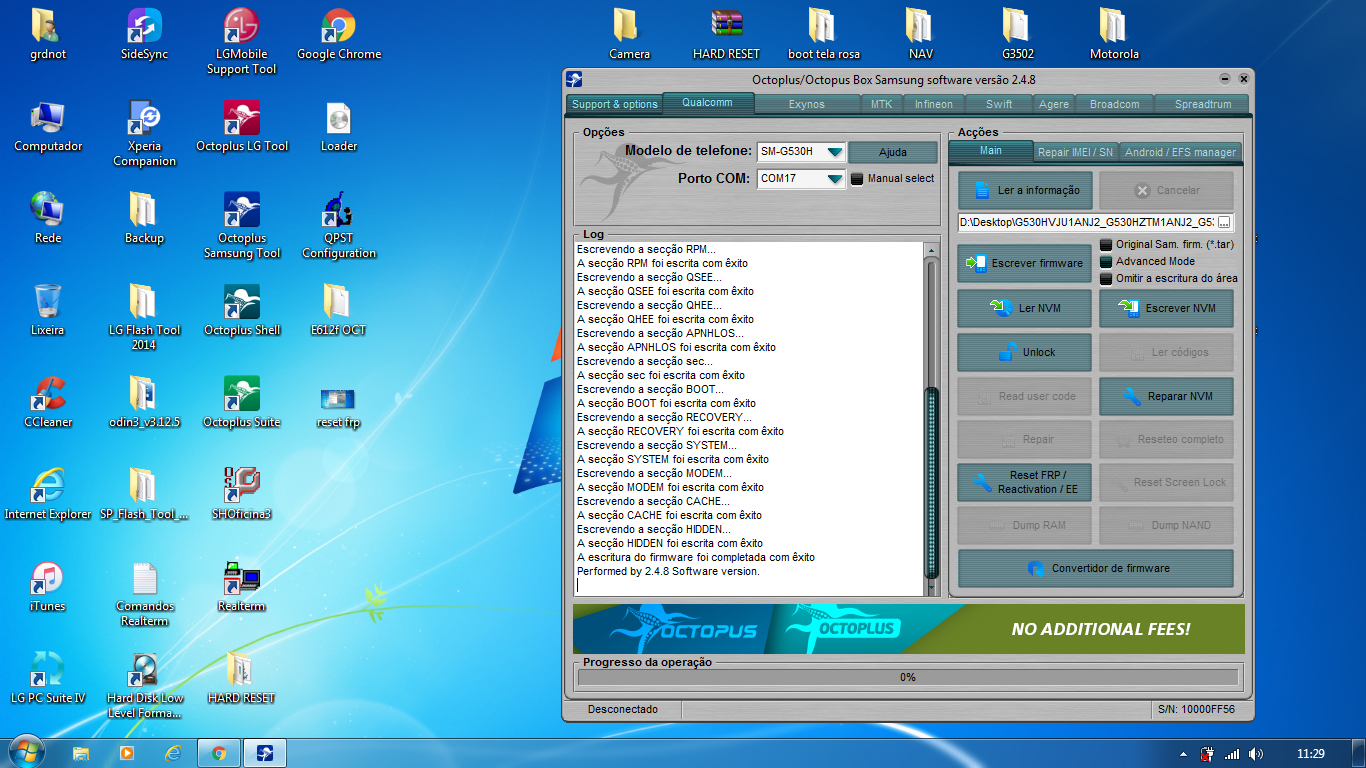Select the Exynos tab

pos(807,104)
